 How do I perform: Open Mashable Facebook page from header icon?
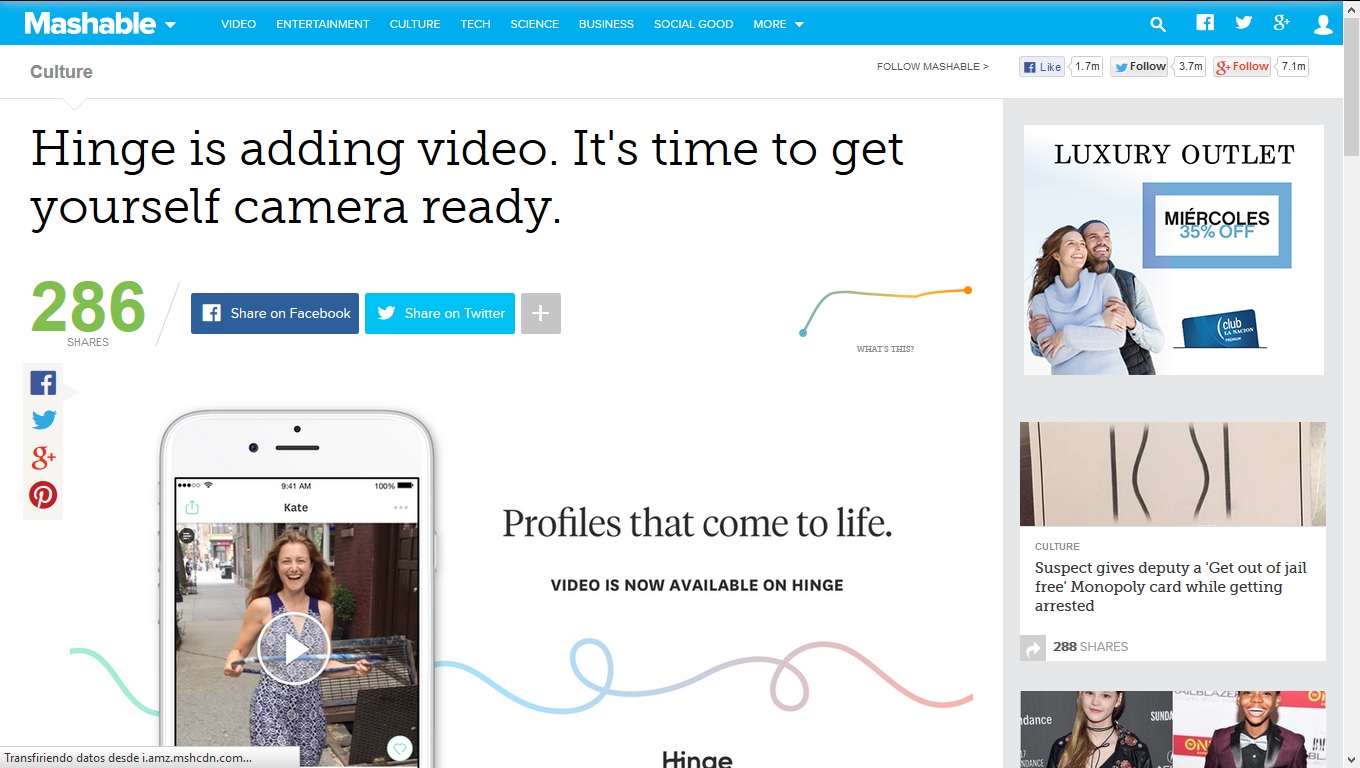[1205, 23]
